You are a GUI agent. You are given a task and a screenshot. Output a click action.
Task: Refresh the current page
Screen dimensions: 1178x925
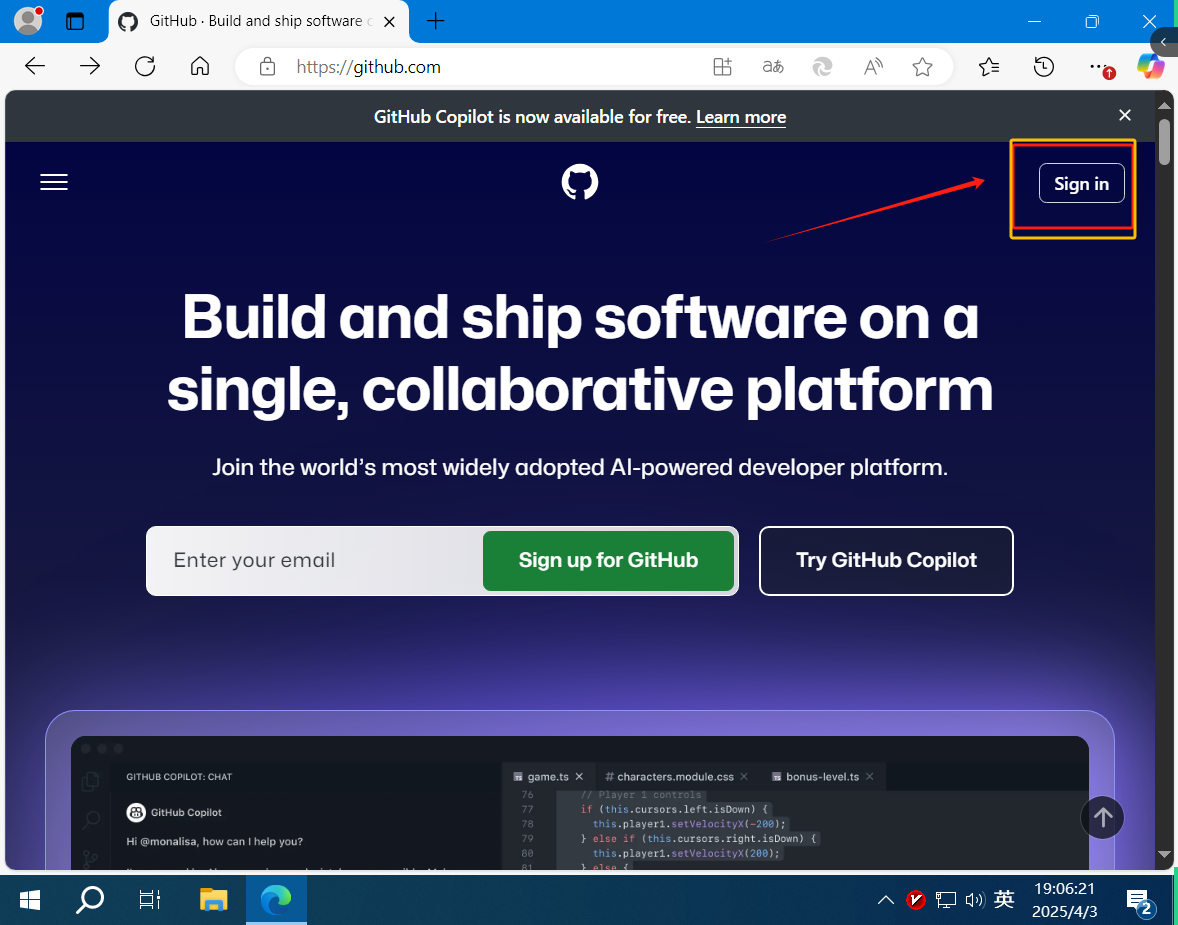coord(145,67)
